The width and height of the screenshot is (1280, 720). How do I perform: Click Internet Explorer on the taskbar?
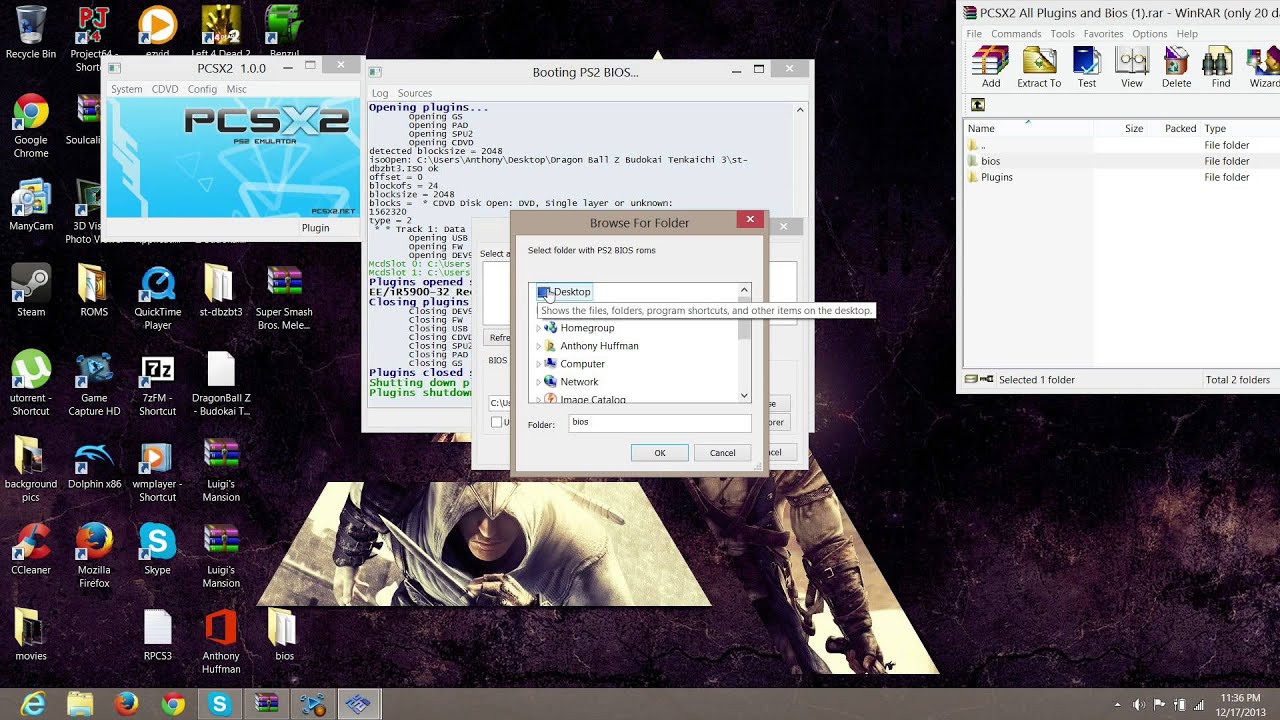click(x=33, y=704)
